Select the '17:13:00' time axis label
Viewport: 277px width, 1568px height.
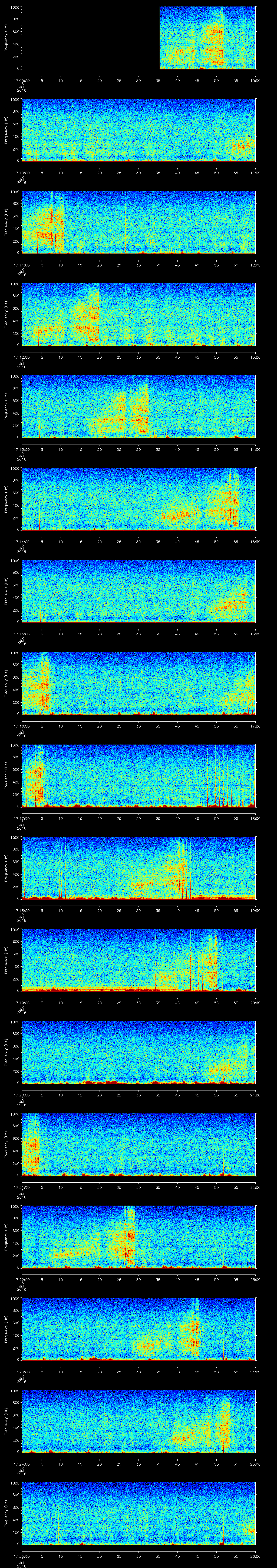coord(21,450)
